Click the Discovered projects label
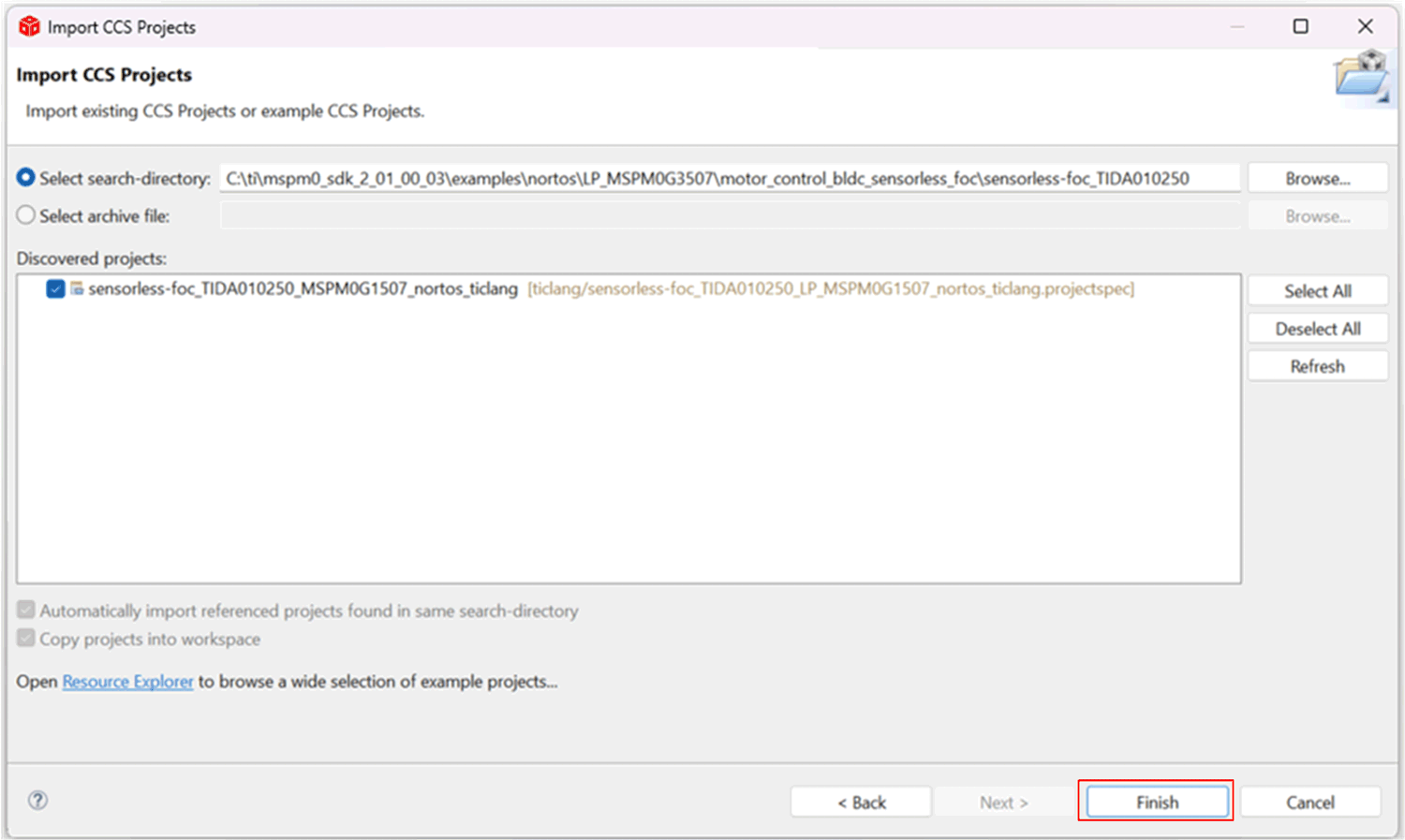 pyautogui.click(x=92, y=258)
